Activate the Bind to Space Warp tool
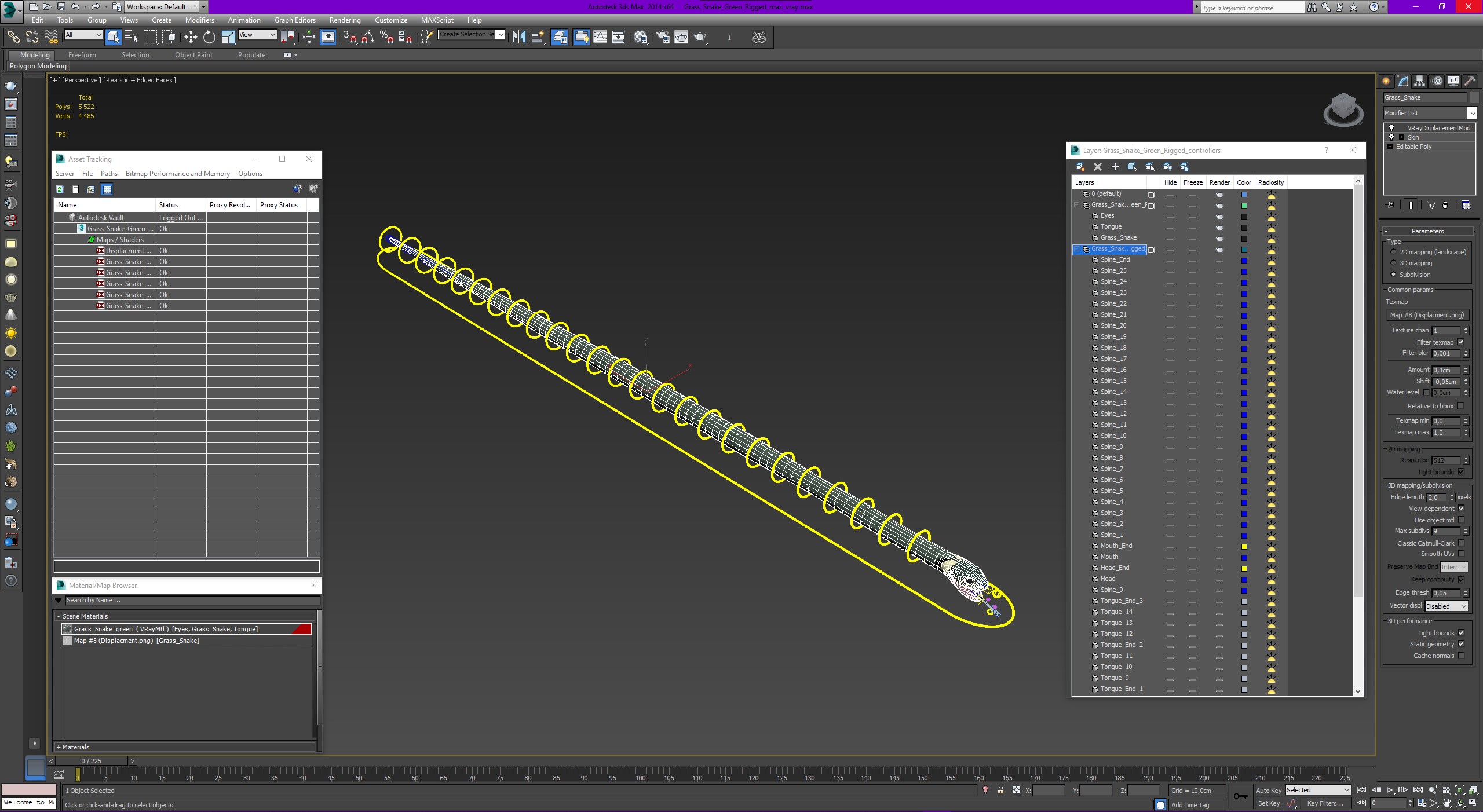Screen dimensions: 1483x812 (51, 37)
